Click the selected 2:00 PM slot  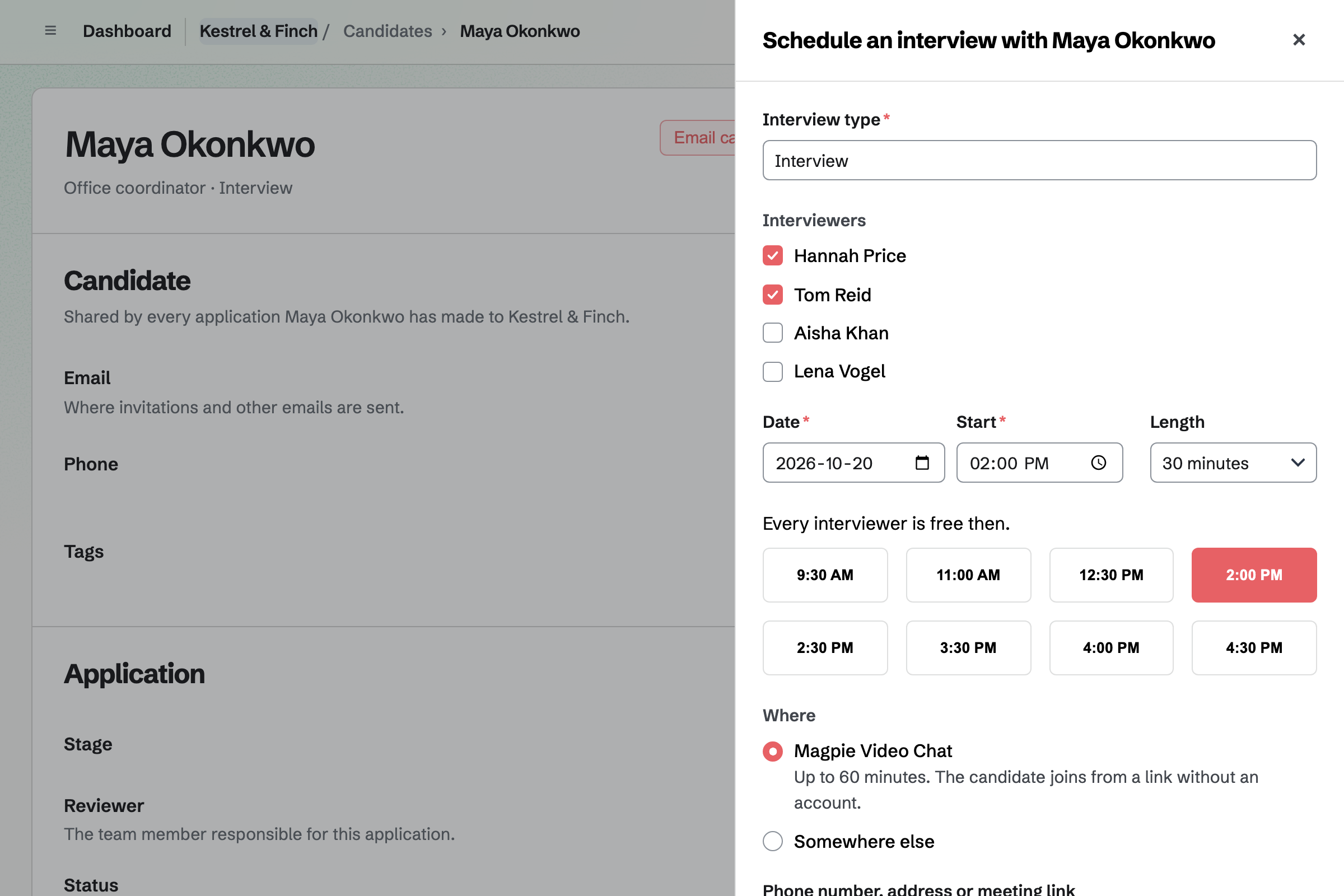(1254, 575)
